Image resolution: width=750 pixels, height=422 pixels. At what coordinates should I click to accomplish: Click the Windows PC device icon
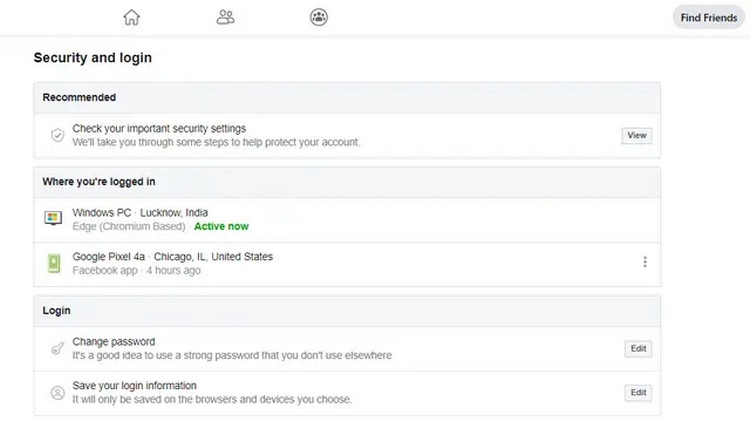(x=54, y=219)
